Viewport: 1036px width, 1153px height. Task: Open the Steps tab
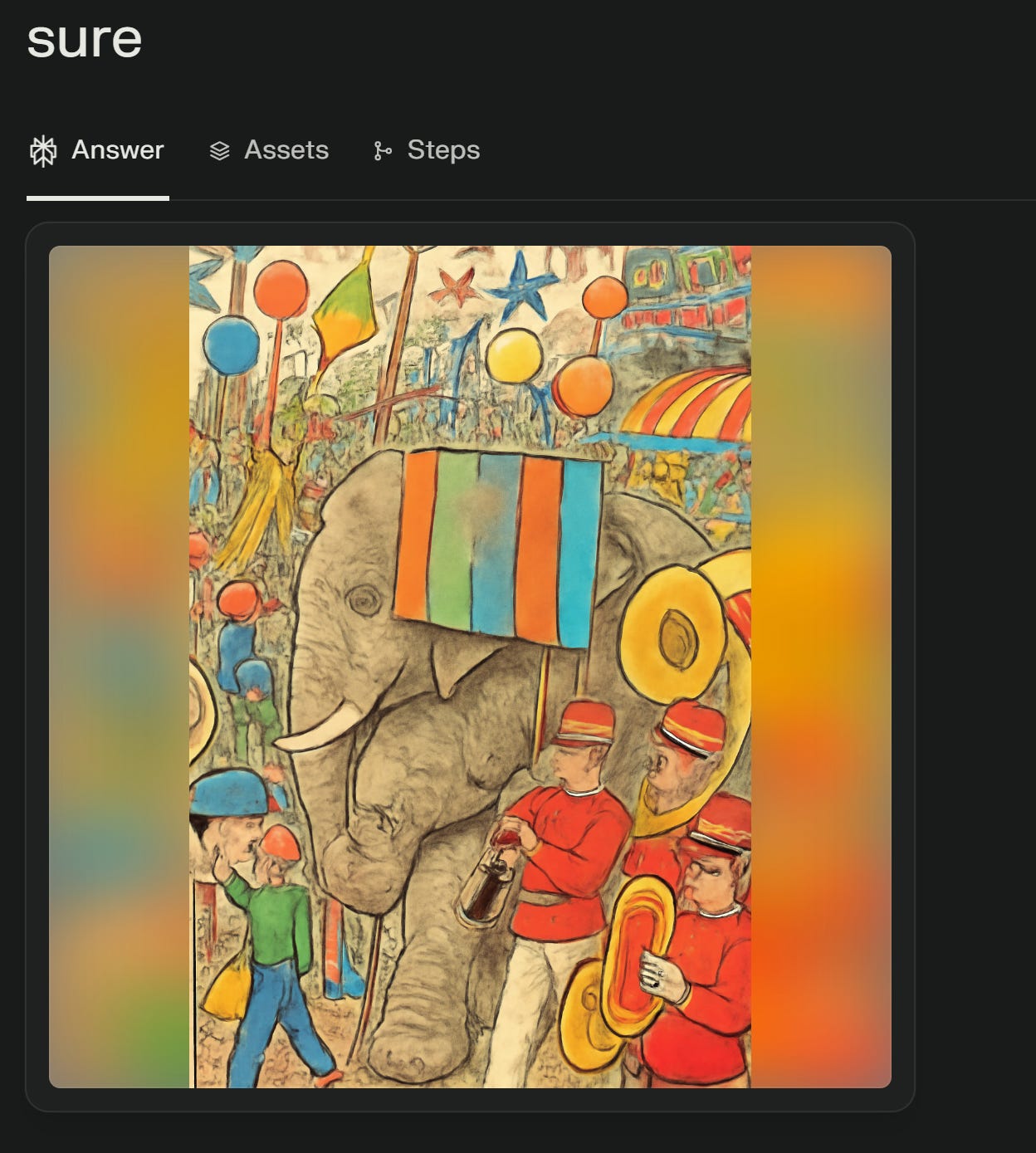pos(443,149)
